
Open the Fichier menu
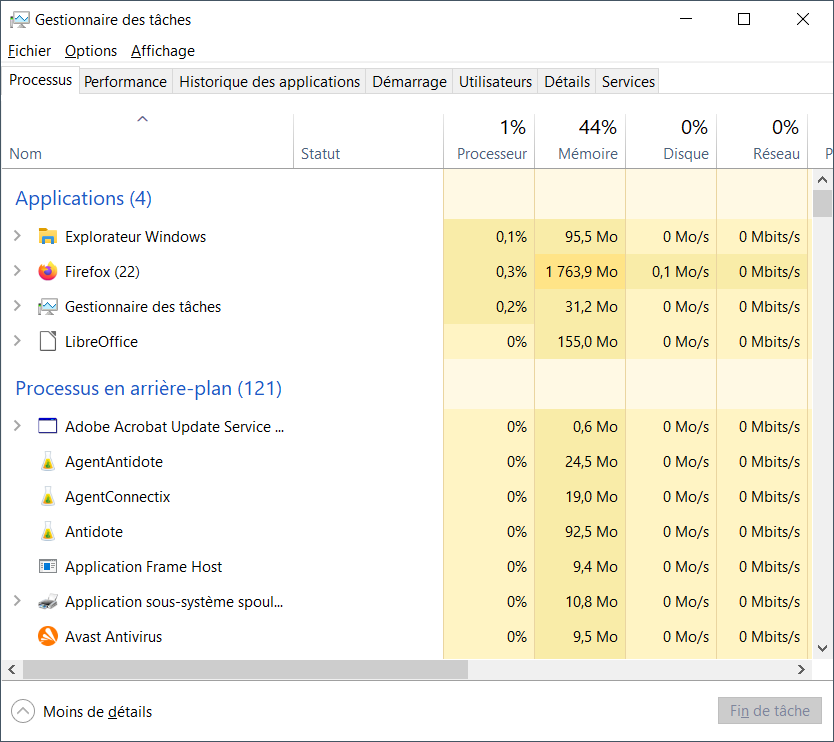click(29, 51)
